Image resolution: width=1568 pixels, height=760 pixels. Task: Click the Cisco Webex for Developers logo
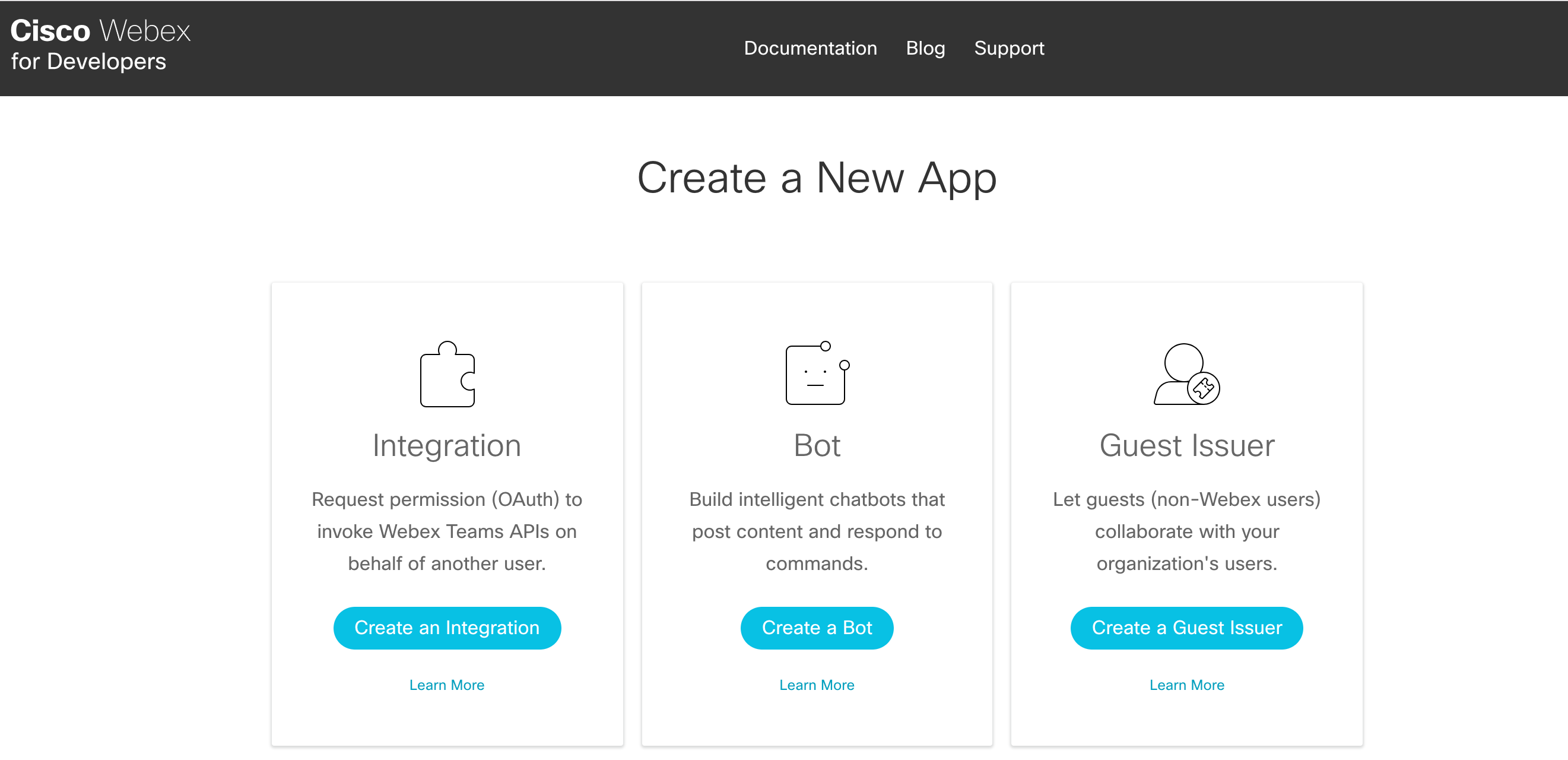pyautogui.click(x=100, y=45)
